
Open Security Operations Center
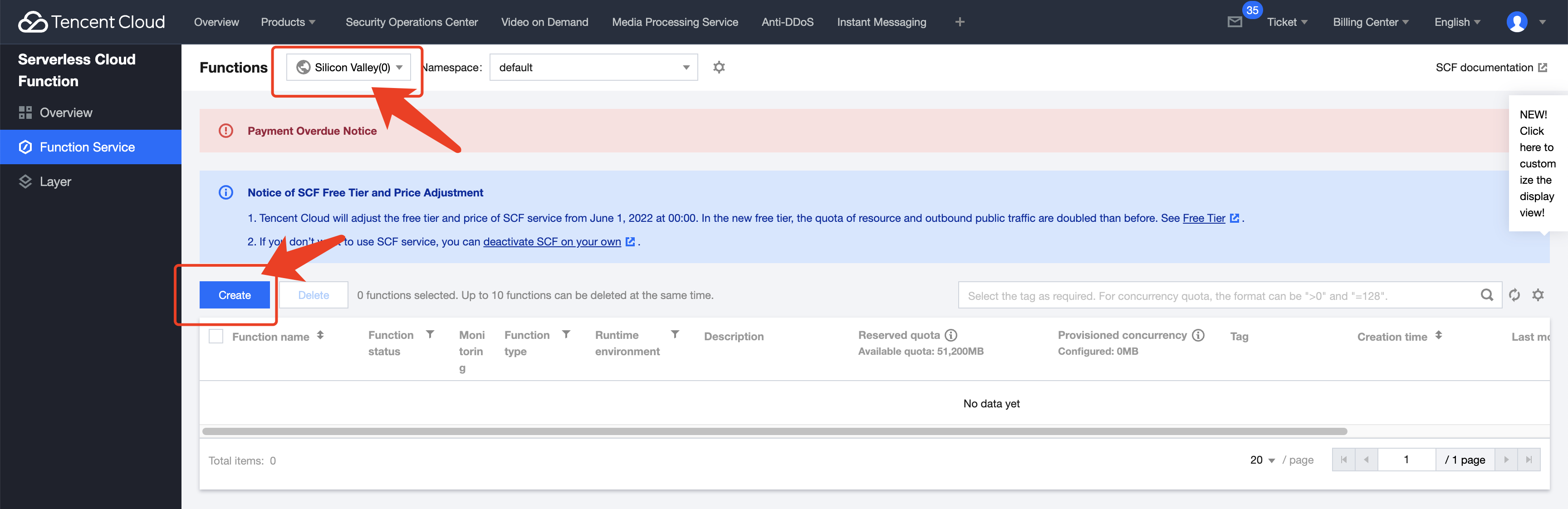pos(412,22)
